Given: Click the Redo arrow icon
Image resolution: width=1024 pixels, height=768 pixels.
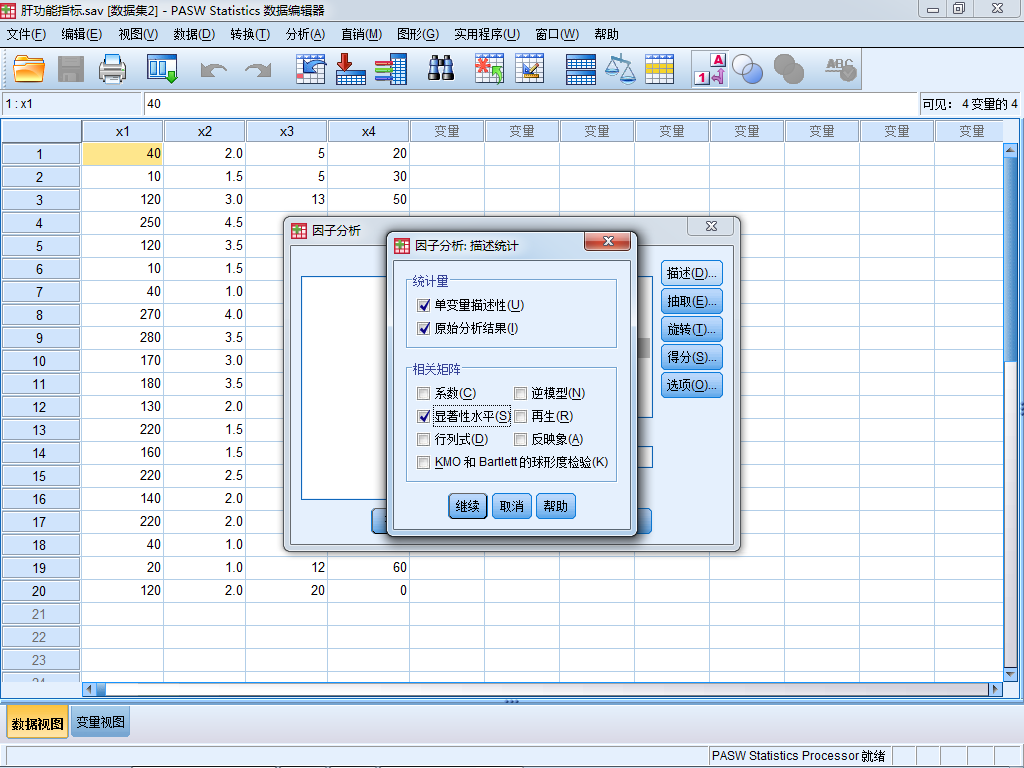Looking at the screenshot, I should pyautogui.click(x=258, y=70).
